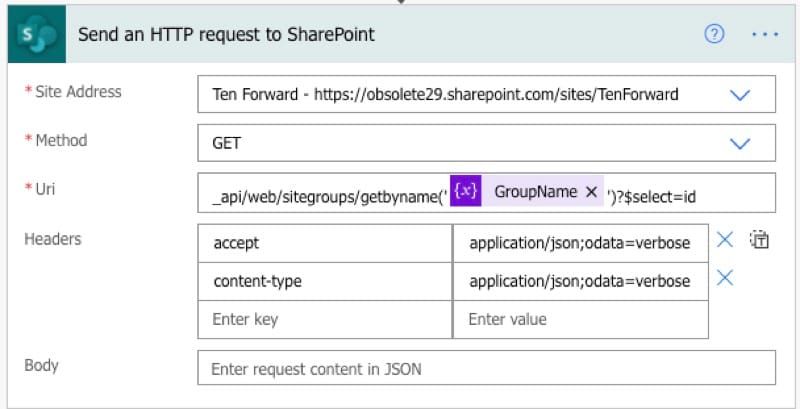Delete the accept header row
800x409 pixels.
[725, 239]
